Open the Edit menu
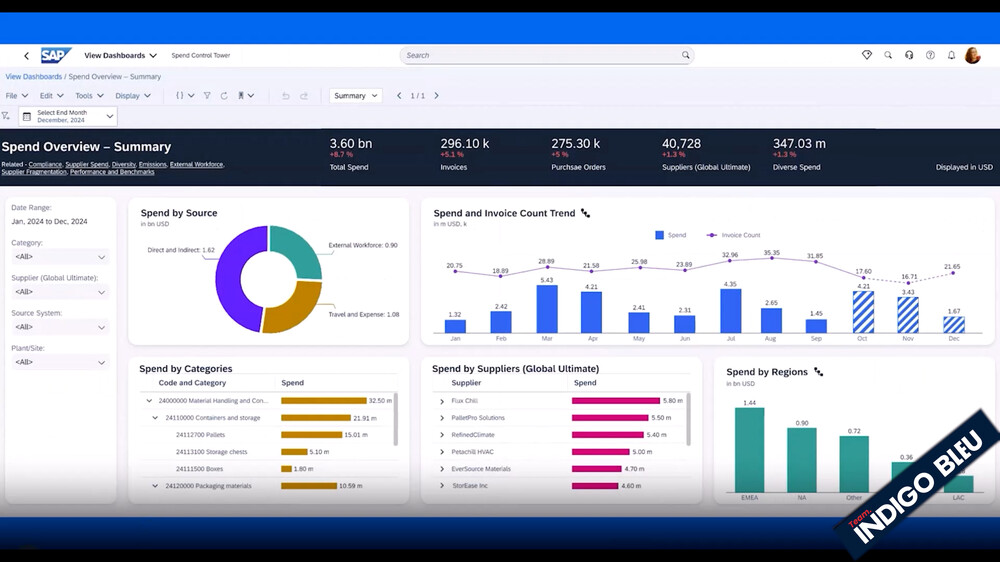Screen dimensions: 1000x562 [x=52, y=96]
